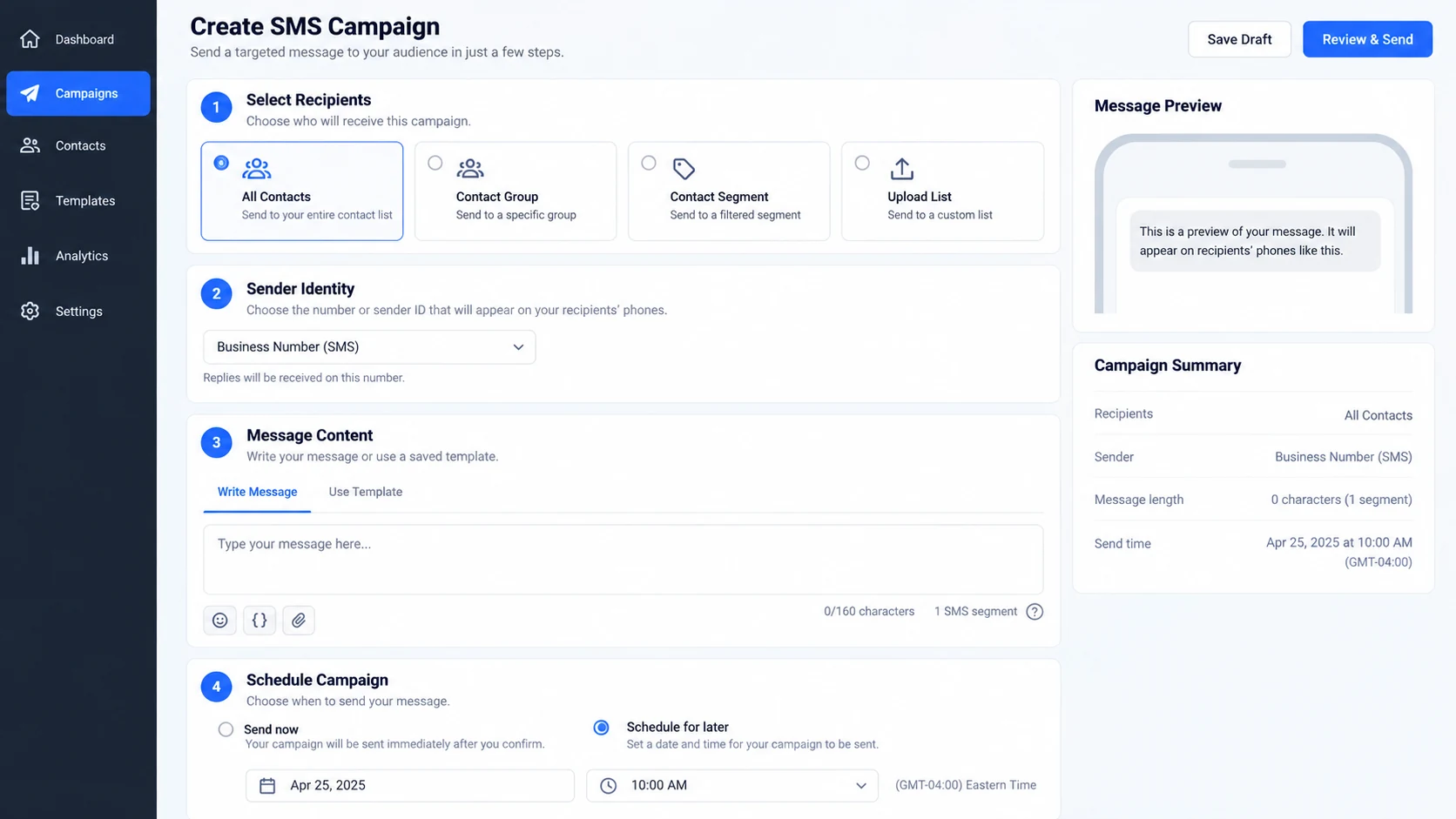Click the Contact Segment tag icon
The image size is (1456, 819).
click(x=684, y=168)
